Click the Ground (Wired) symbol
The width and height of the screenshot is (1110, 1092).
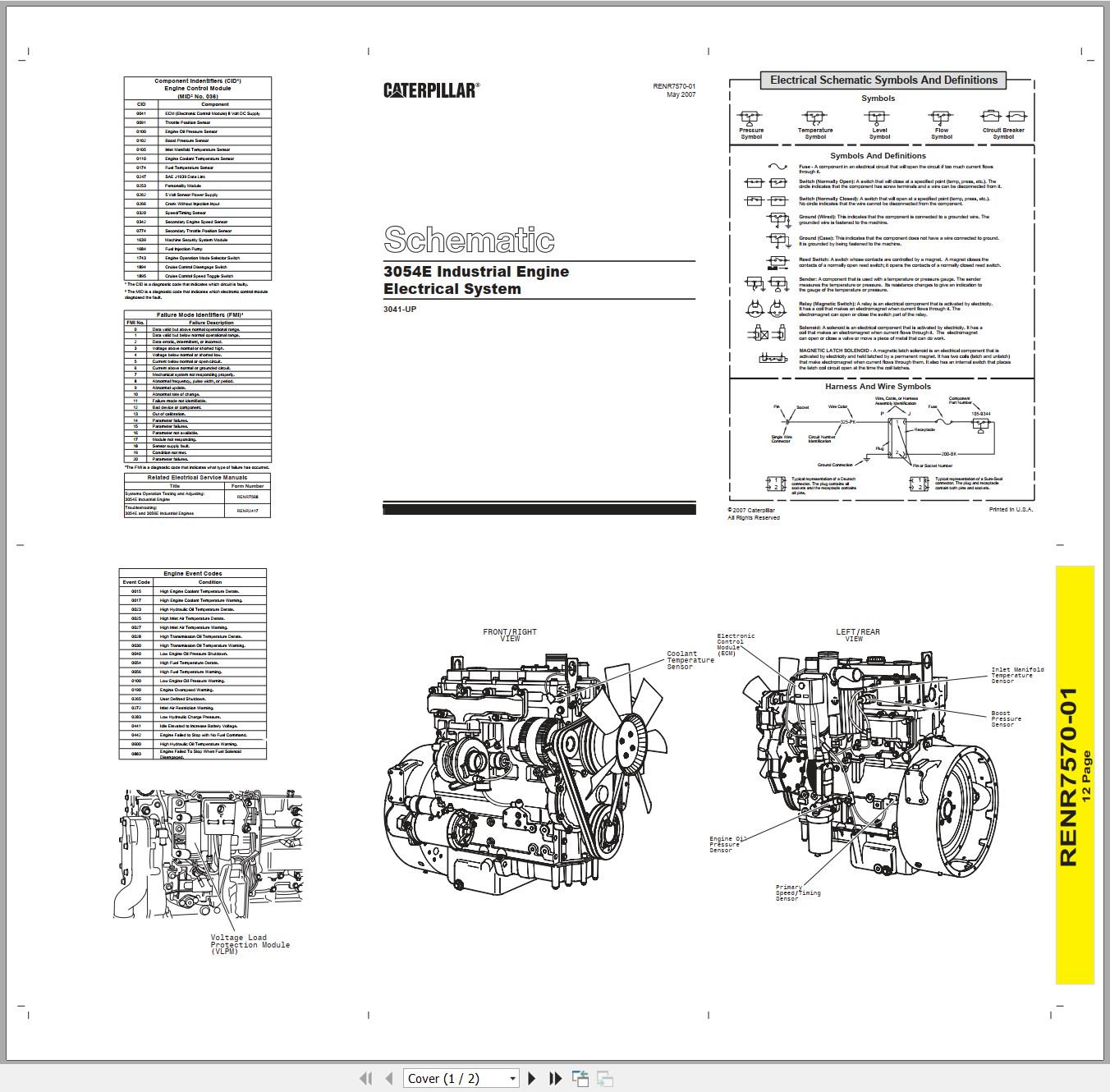click(777, 219)
